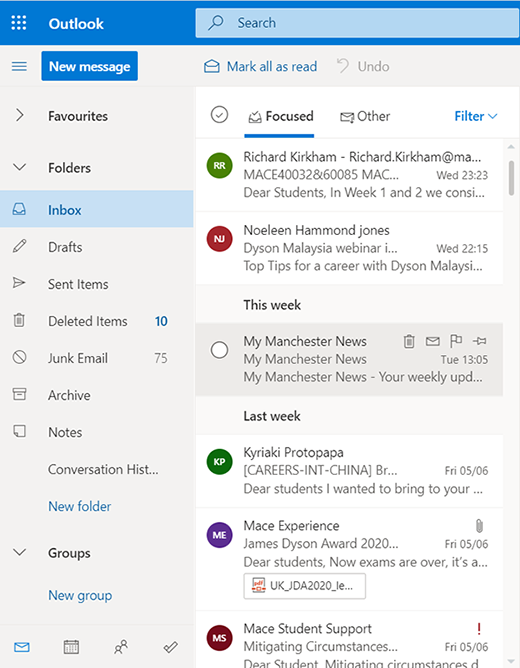Collapse the Groups section chevron
This screenshot has width=520, height=668.
click(x=20, y=553)
